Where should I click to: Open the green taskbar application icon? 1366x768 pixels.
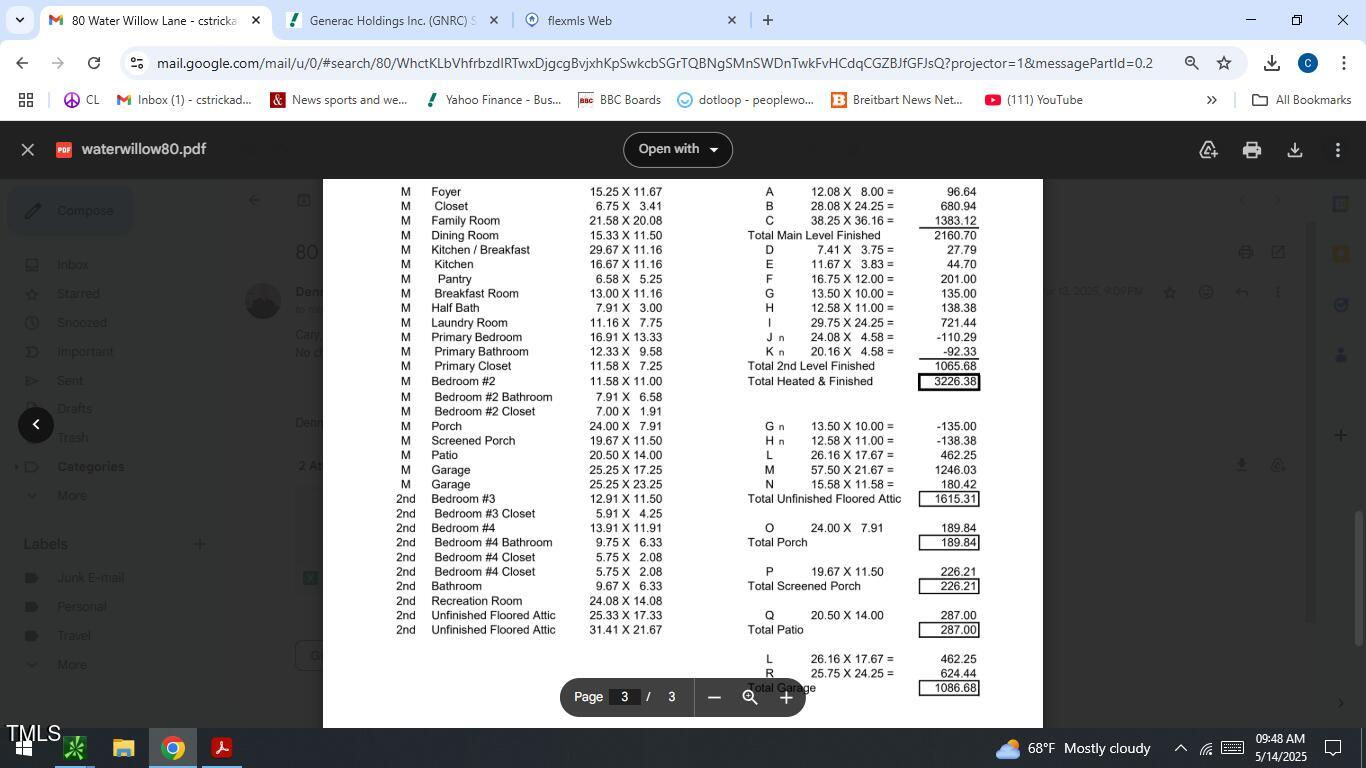[x=75, y=748]
